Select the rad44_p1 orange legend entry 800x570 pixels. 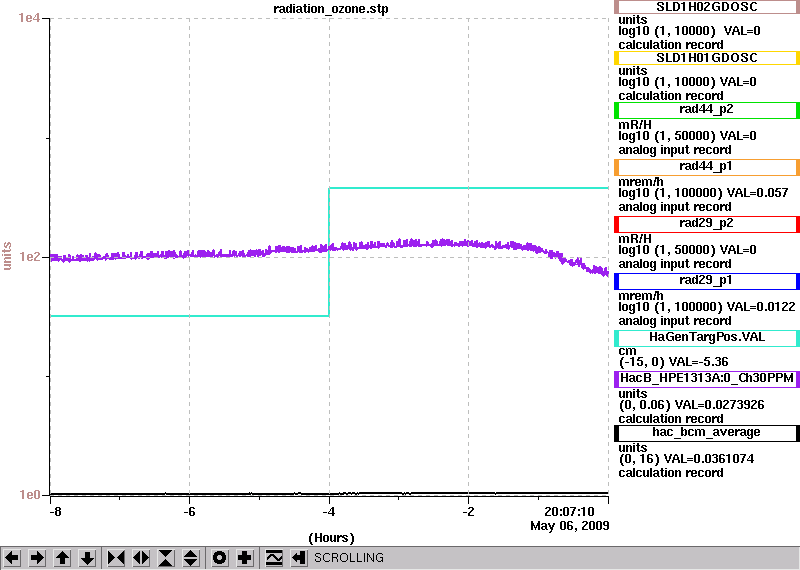coord(707,167)
